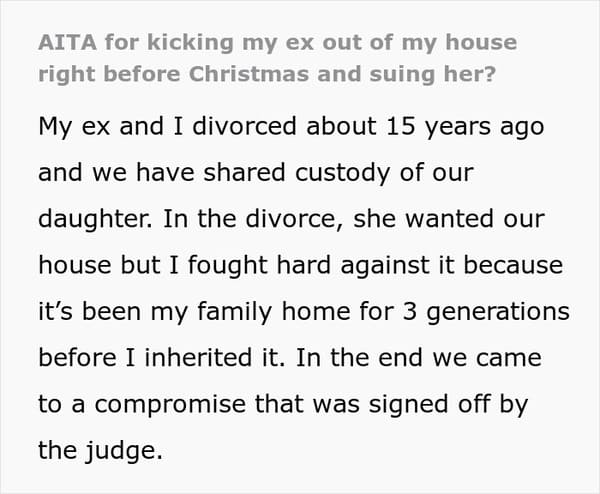Viewport: 600px width, 494px height.
Task: Click "suing her?" at the title's end
Action: [433, 75]
